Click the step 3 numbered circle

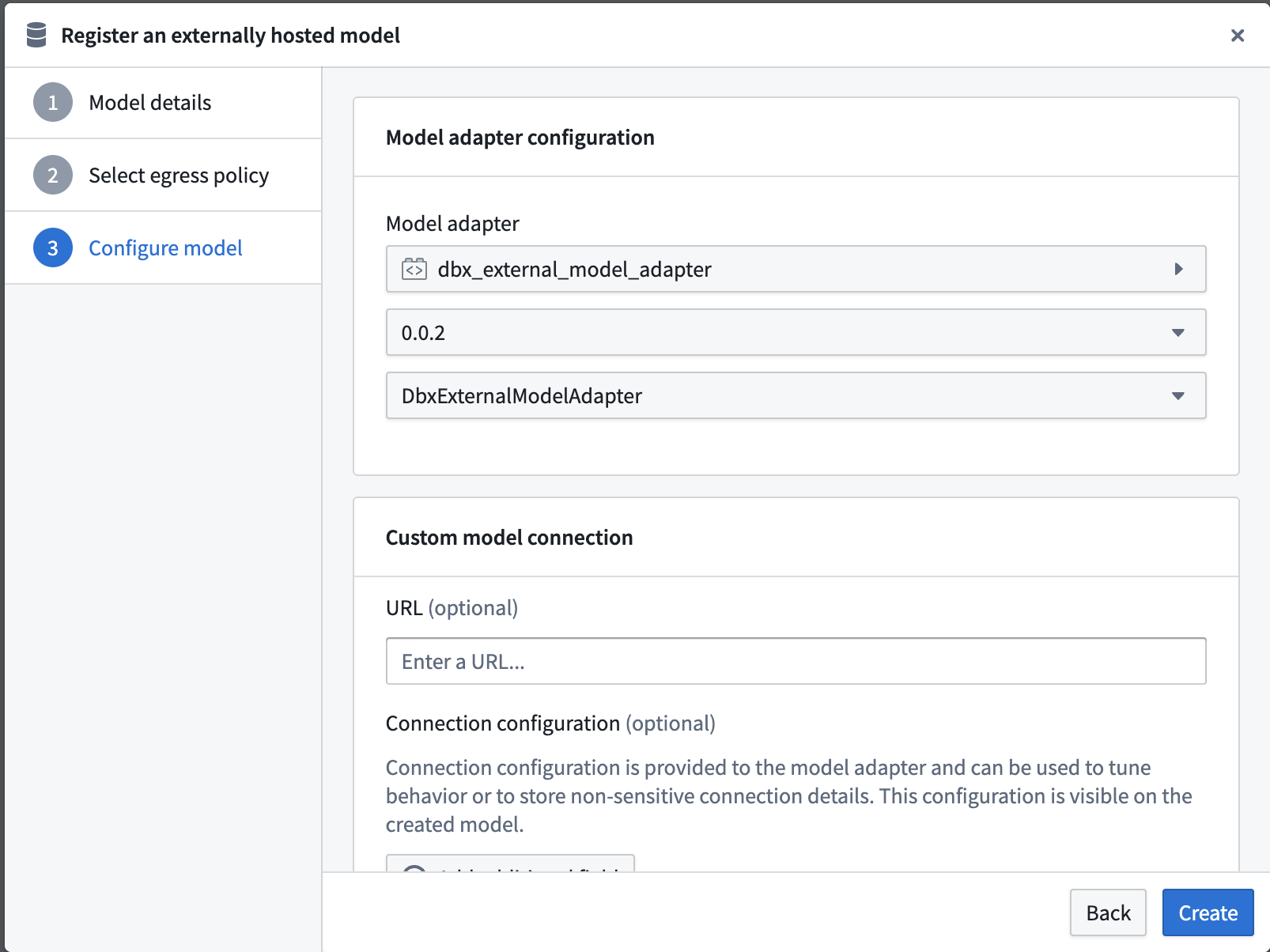(x=52, y=247)
